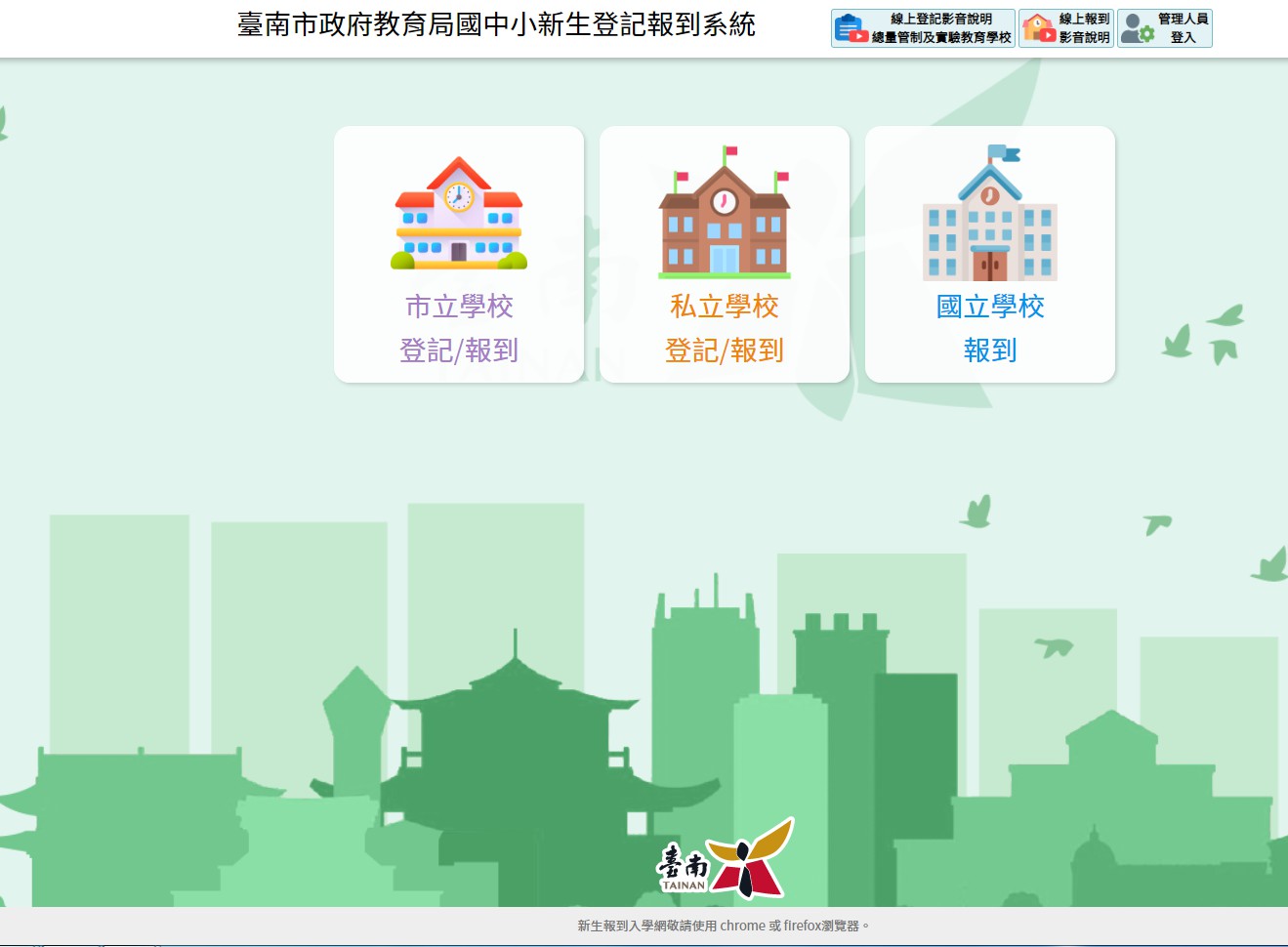This screenshot has height=947, width=1288.
Task: Select the 市立學校 purple heading
Action: click(459, 307)
